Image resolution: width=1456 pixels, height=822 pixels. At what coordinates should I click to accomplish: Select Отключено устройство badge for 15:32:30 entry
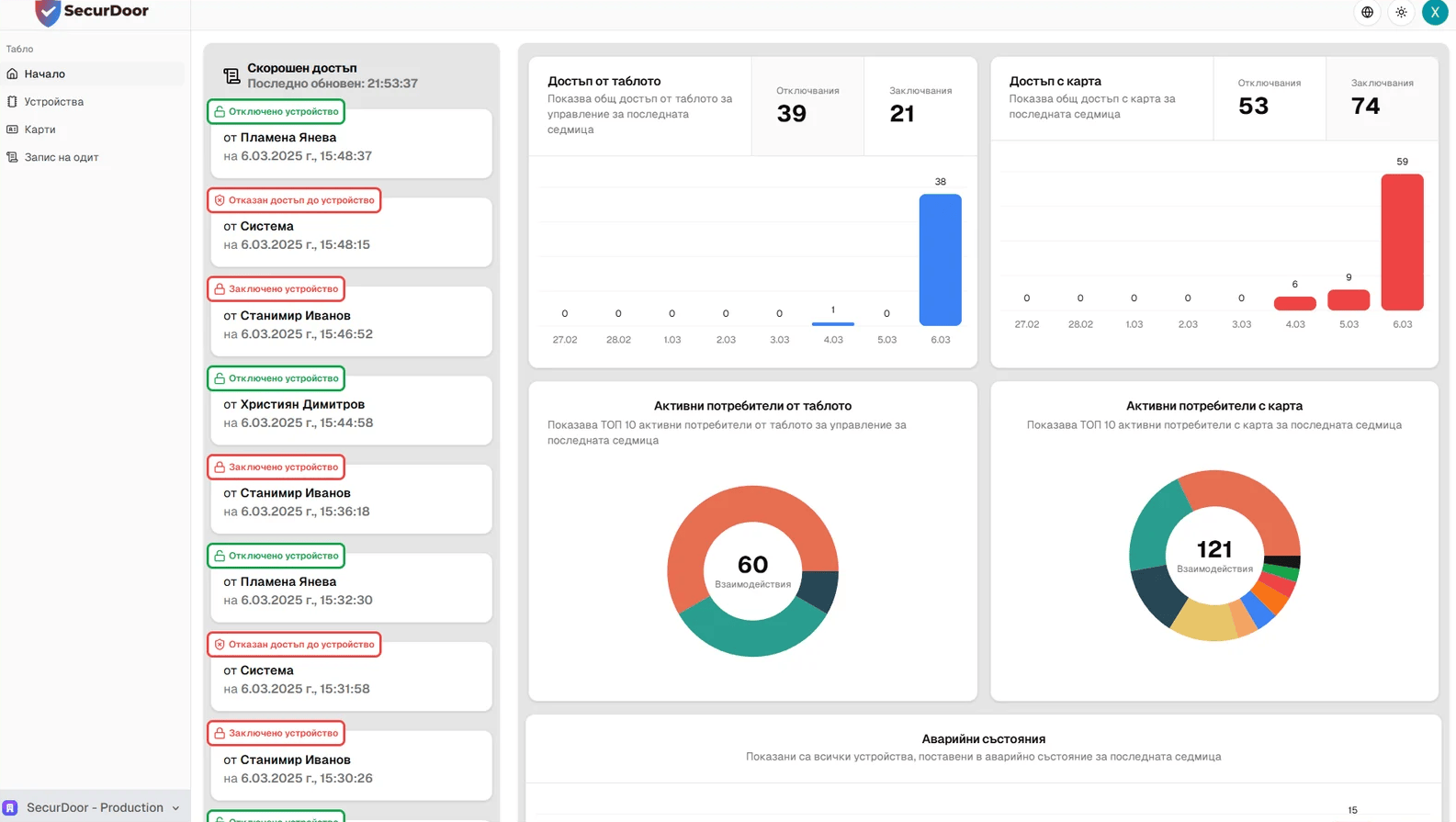click(x=276, y=556)
